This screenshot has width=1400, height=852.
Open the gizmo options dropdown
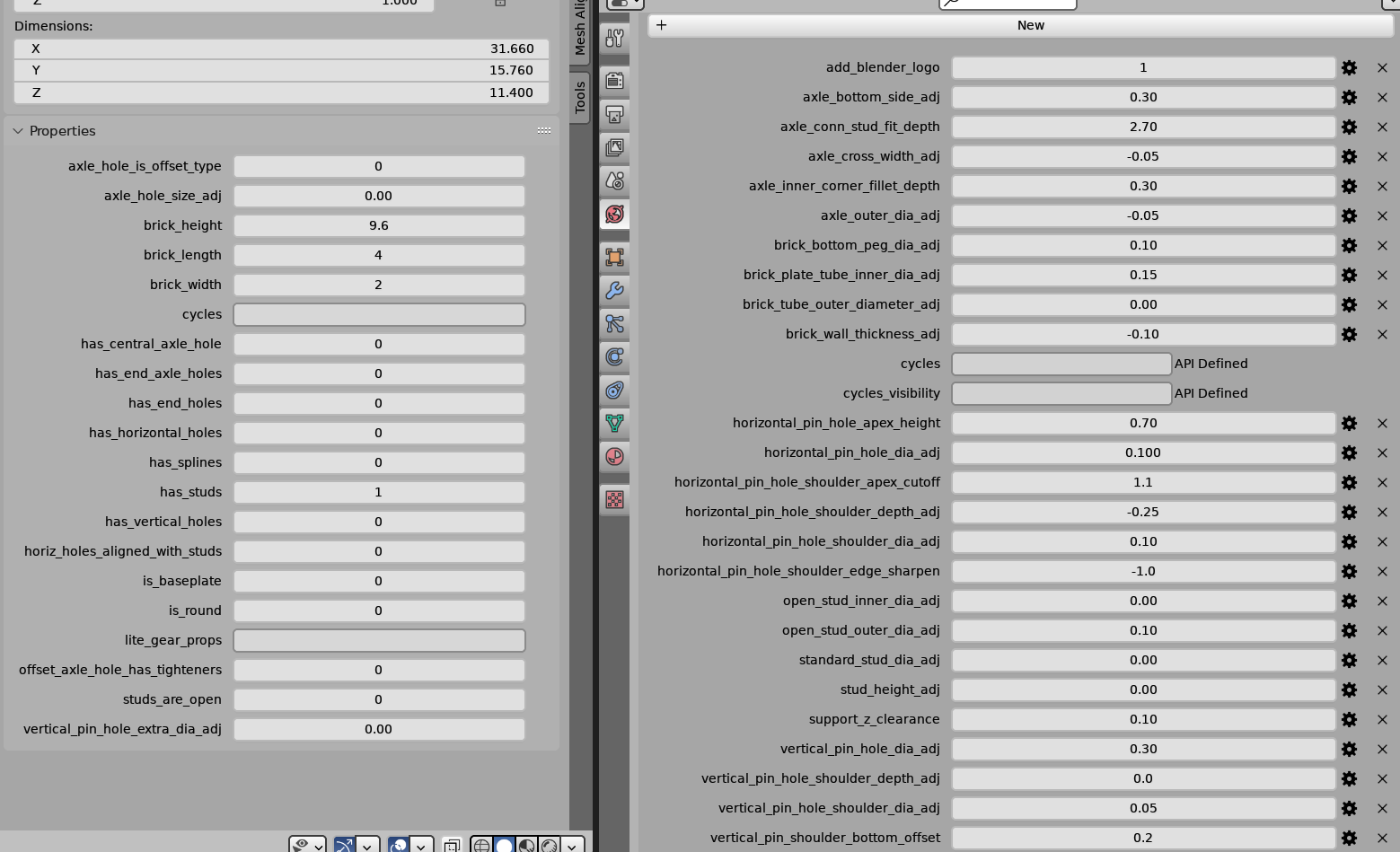pyautogui.click(x=366, y=845)
